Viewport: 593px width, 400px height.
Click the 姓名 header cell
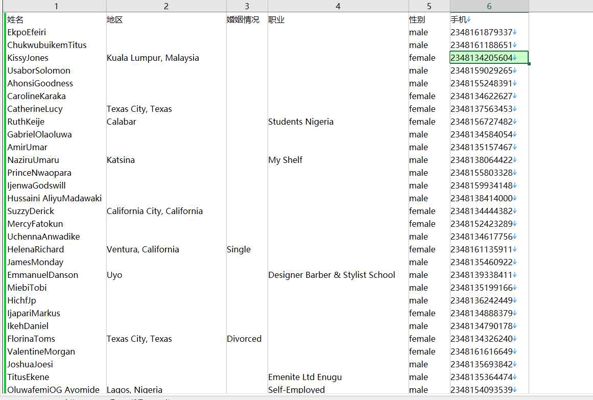56,20
